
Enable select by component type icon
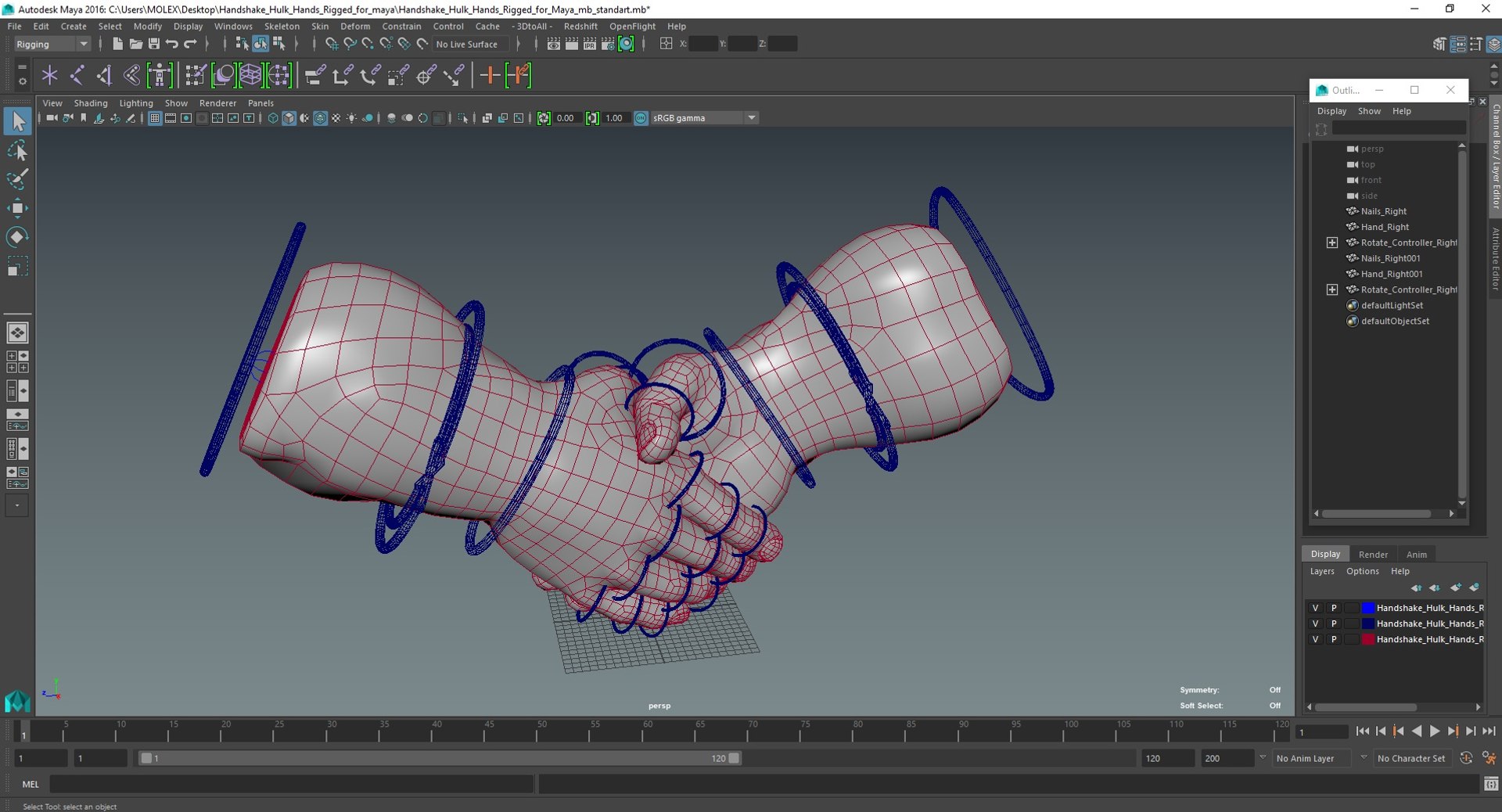(x=278, y=44)
